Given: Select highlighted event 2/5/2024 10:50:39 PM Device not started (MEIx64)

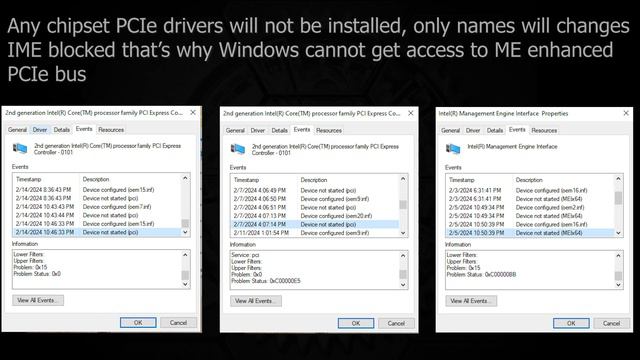Looking at the screenshot, I should coord(530,233).
